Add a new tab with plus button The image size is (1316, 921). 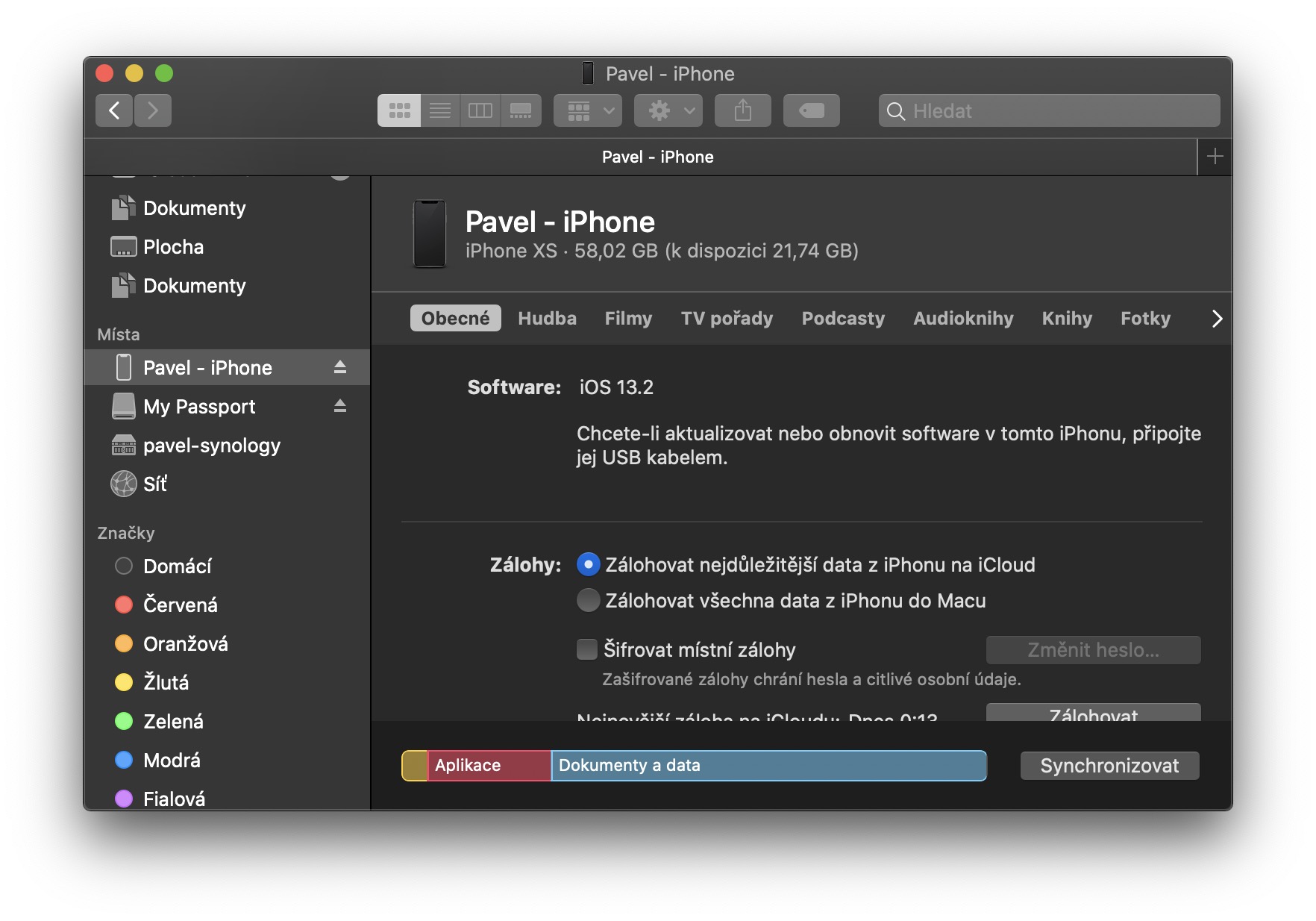[1215, 157]
